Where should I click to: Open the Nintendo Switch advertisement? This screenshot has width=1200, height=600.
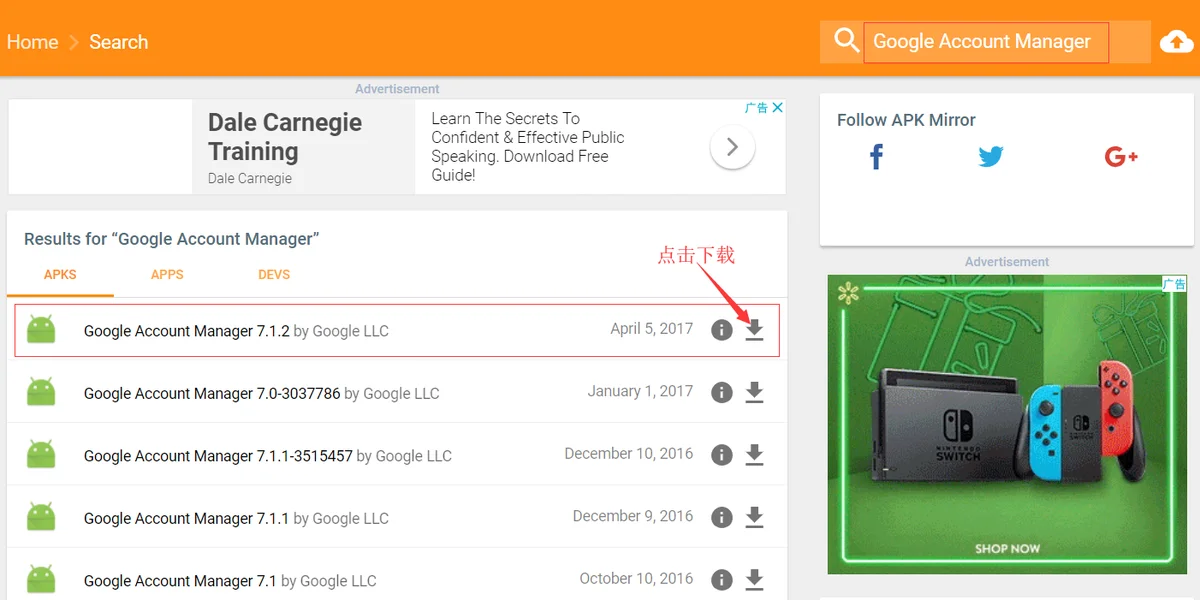click(x=1007, y=425)
